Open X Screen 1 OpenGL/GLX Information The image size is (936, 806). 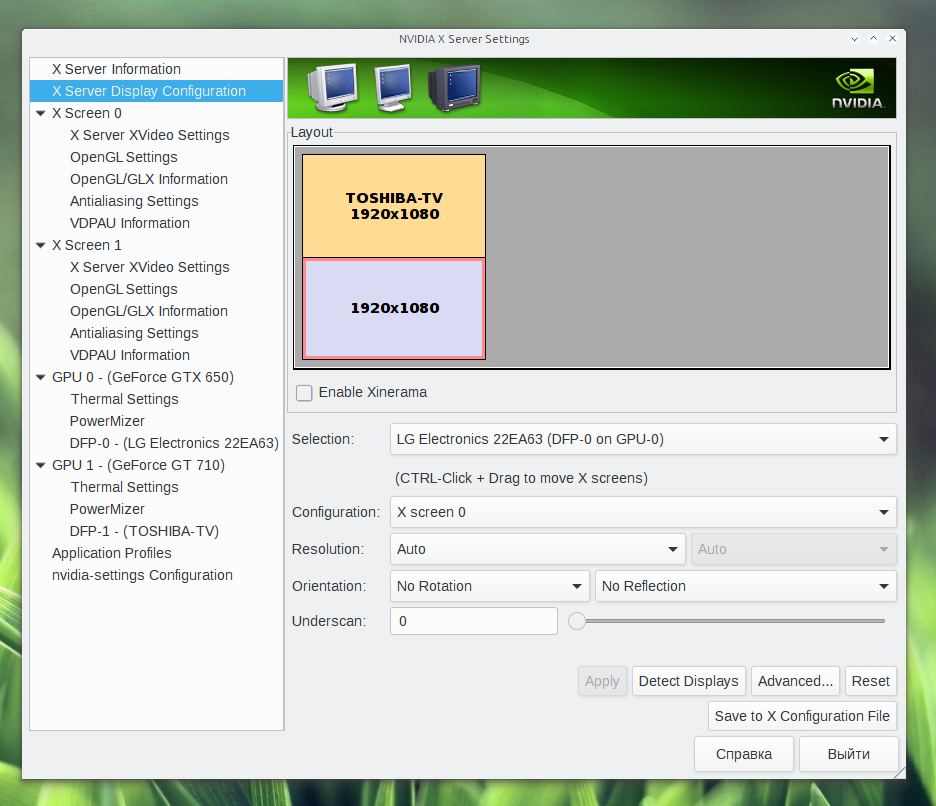click(156, 311)
